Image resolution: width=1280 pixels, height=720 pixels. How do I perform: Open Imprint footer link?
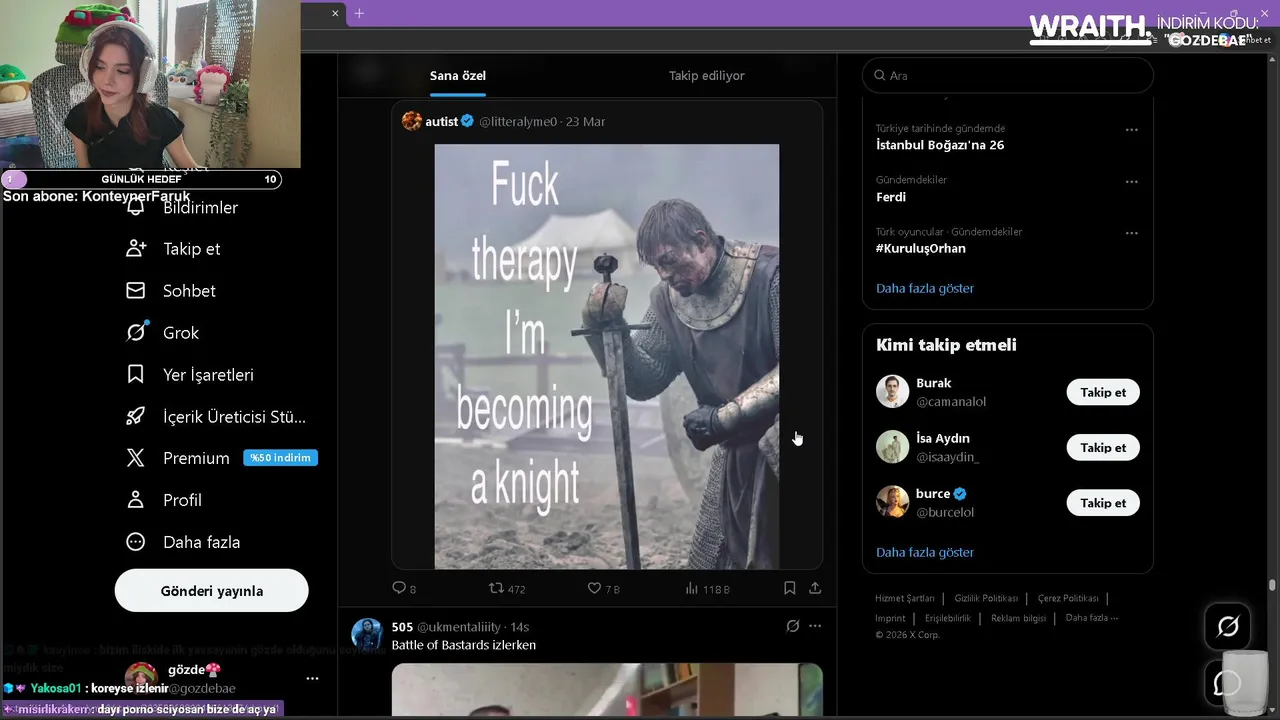pyautogui.click(x=890, y=618)
